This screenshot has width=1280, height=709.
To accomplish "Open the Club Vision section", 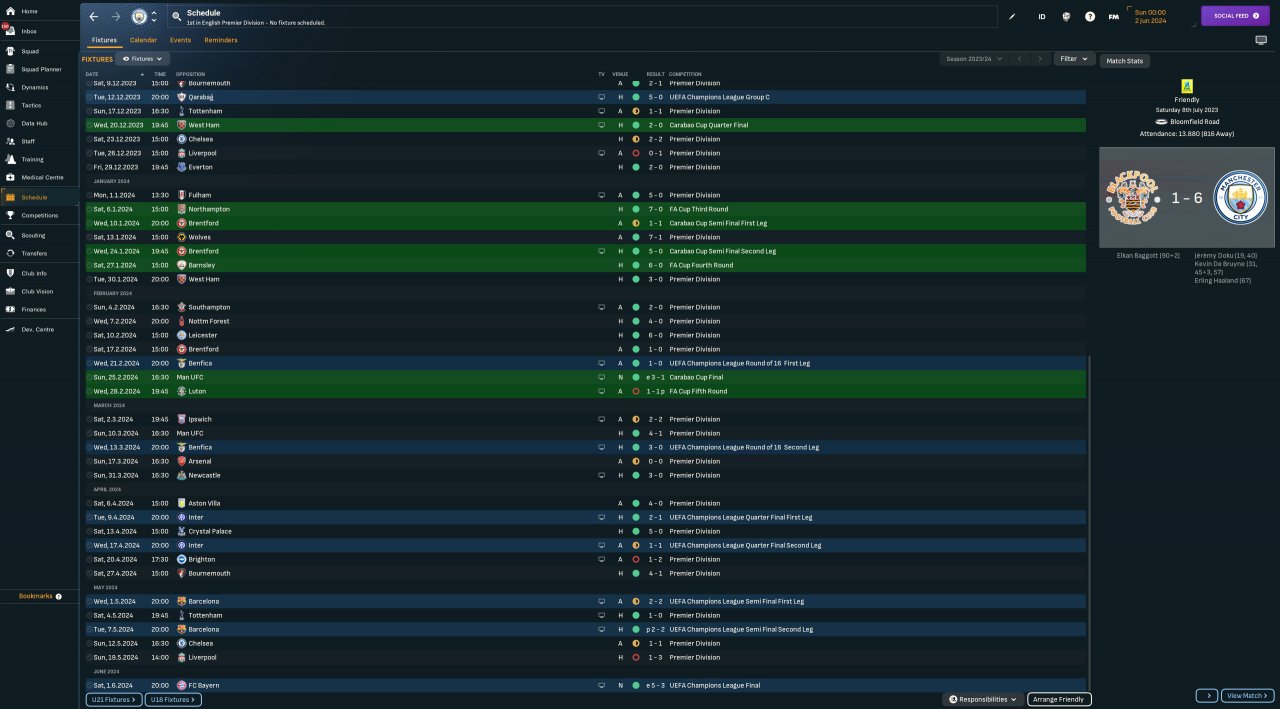I will 39,291.
